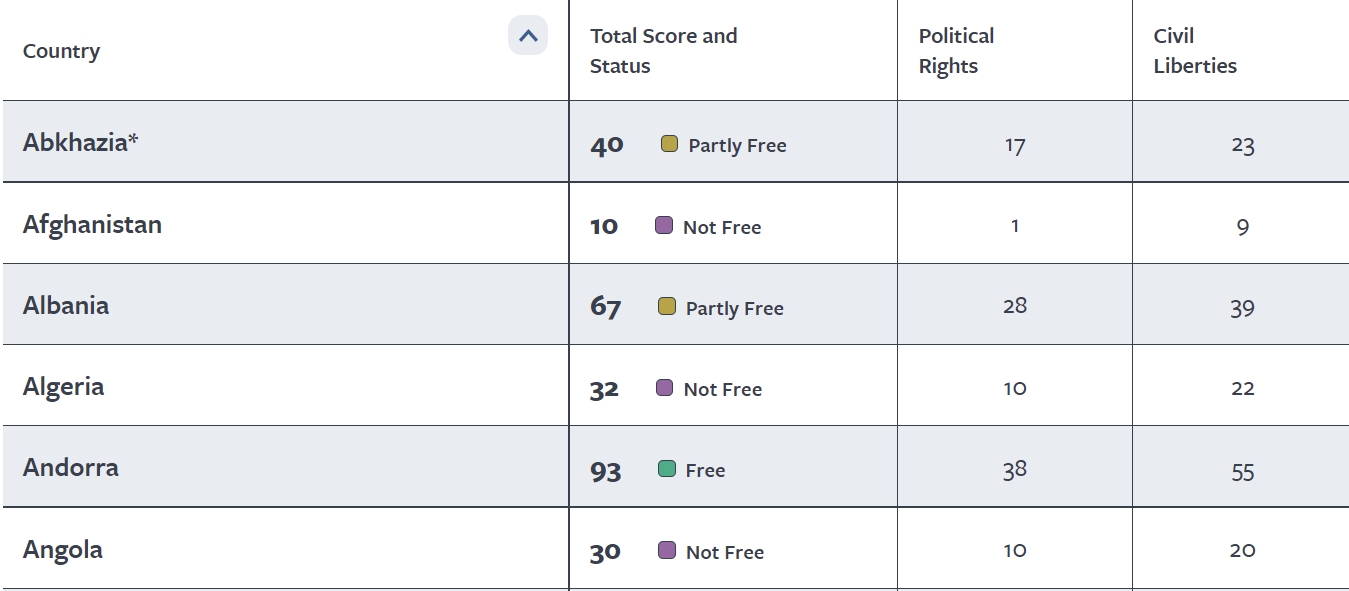Click Andorra's total score of 93

point(606,471)
